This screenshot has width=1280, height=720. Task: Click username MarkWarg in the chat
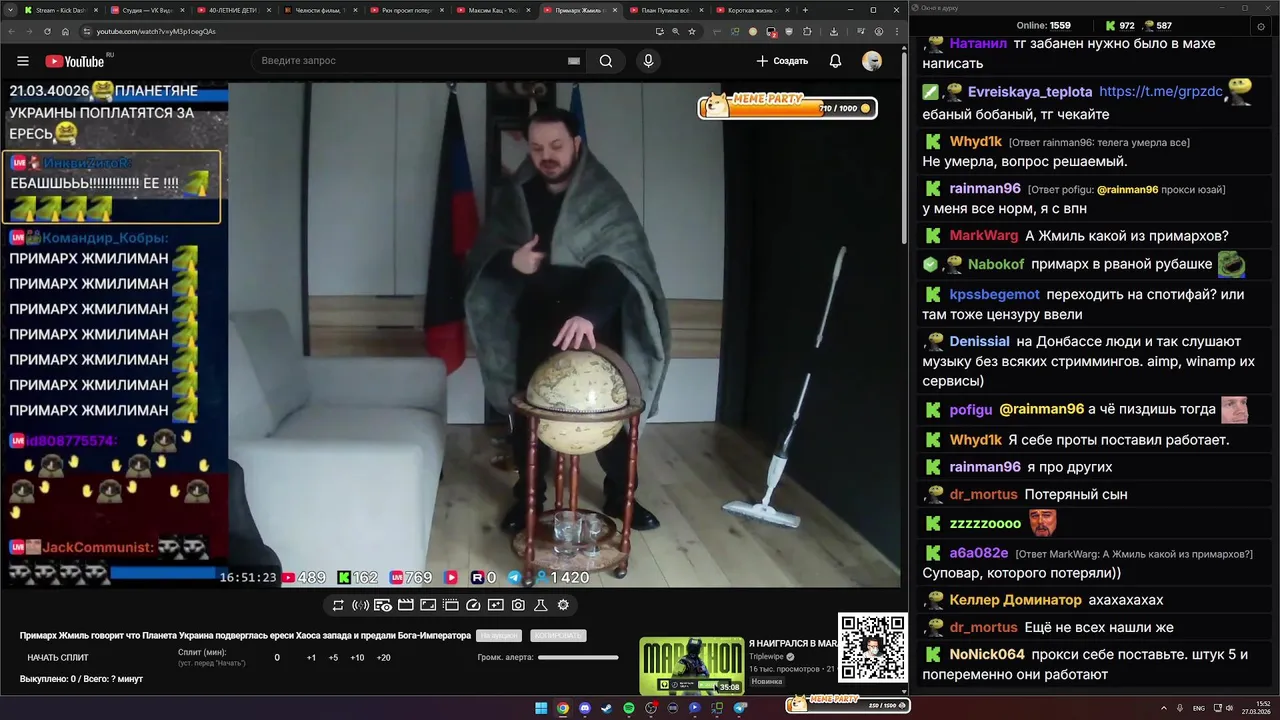pos(983,236)
